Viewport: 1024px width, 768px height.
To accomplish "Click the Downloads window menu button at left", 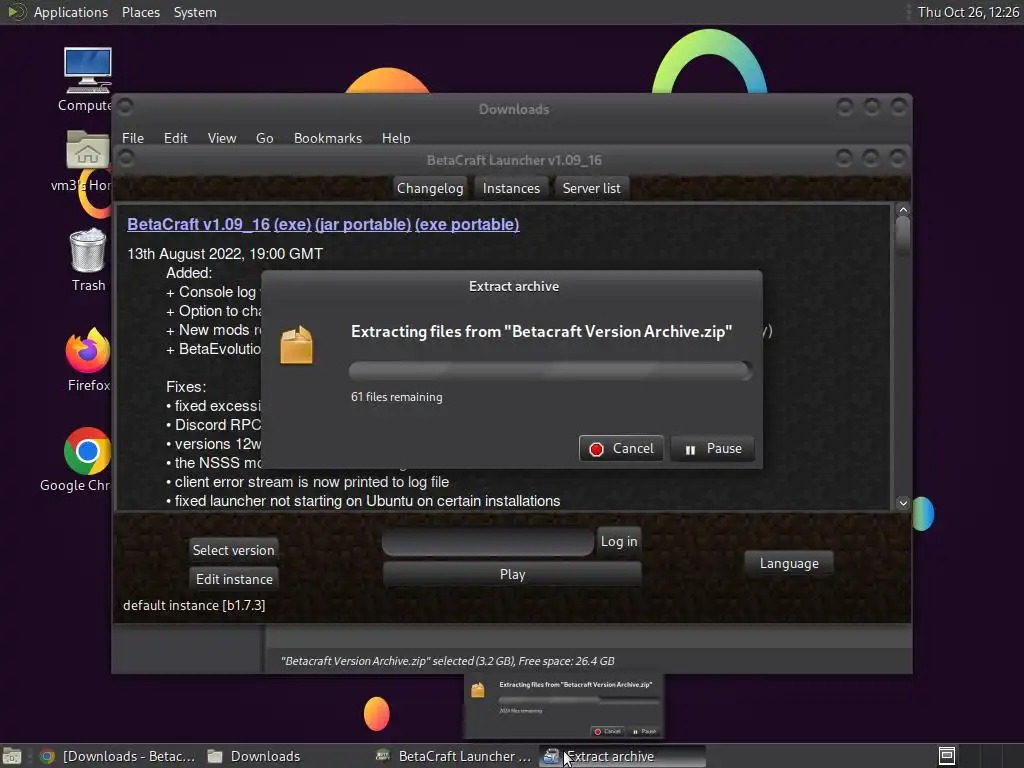I will tap(126, 106).
